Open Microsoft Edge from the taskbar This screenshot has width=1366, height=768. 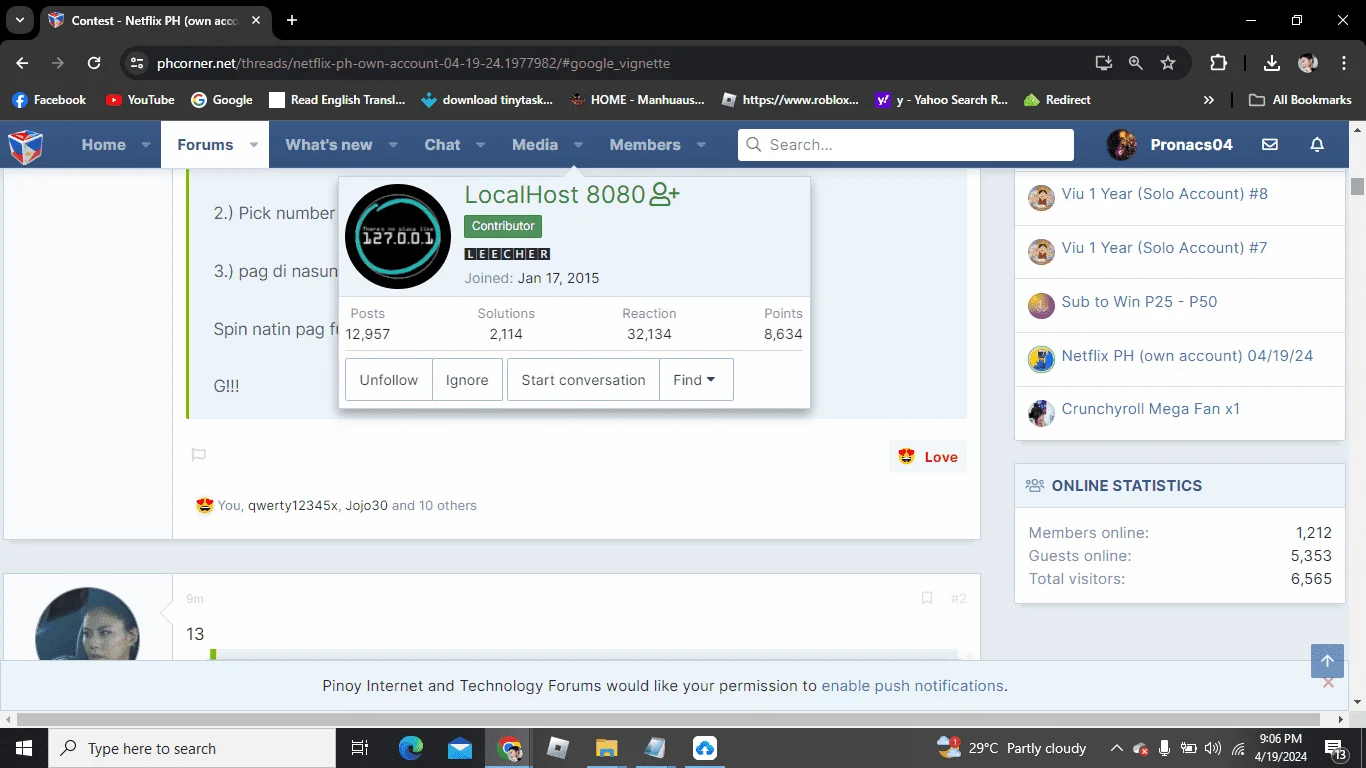click(x=411, y=748)
